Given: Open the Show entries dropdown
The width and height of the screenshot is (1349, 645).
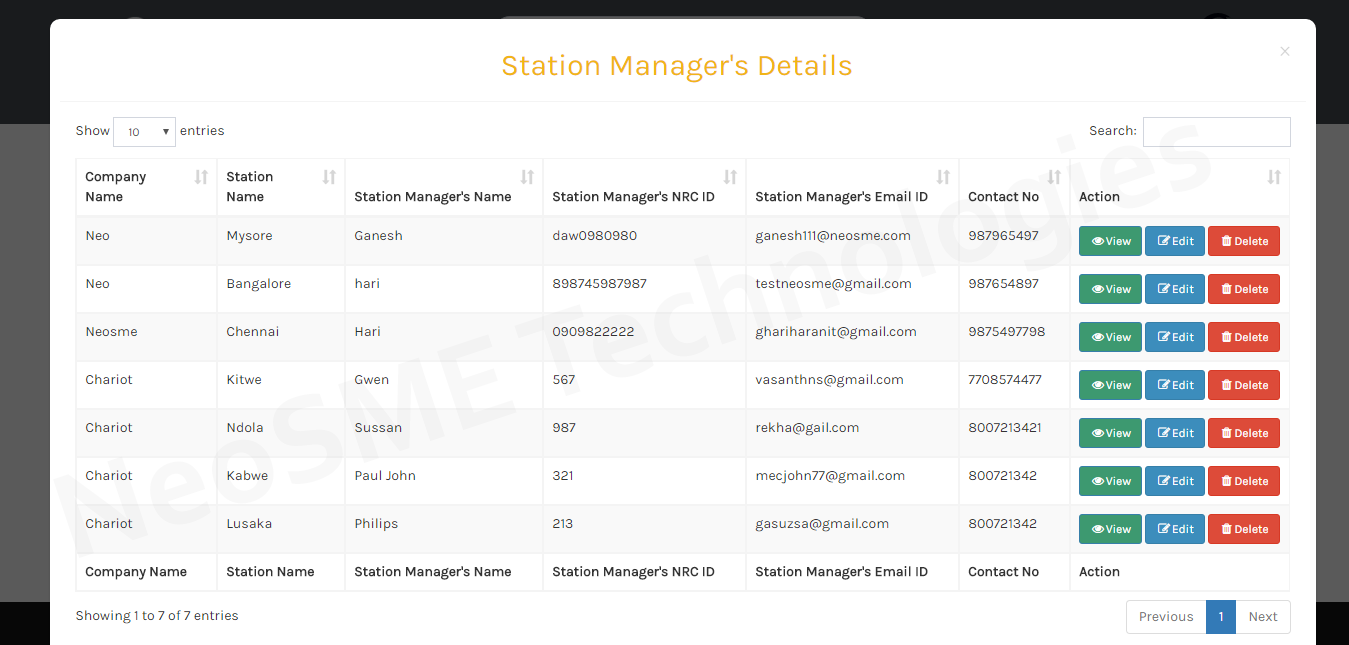Looking at the screenshot, I should click(x=144, y=131).
